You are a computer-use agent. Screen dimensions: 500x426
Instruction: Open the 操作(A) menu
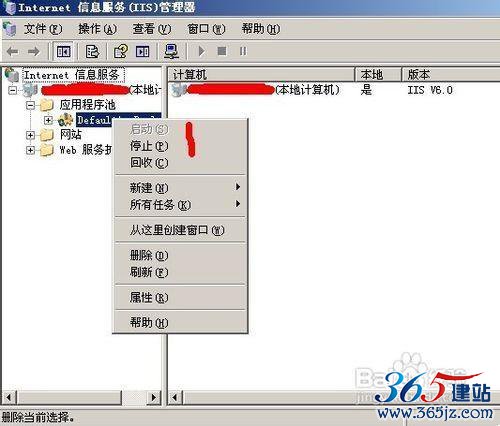pos(97,29)
